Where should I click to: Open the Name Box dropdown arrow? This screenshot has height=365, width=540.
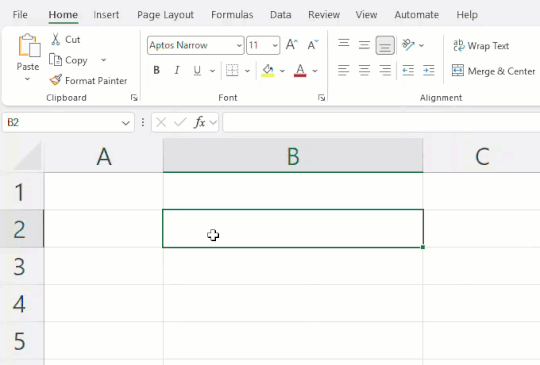click(126, 123)
